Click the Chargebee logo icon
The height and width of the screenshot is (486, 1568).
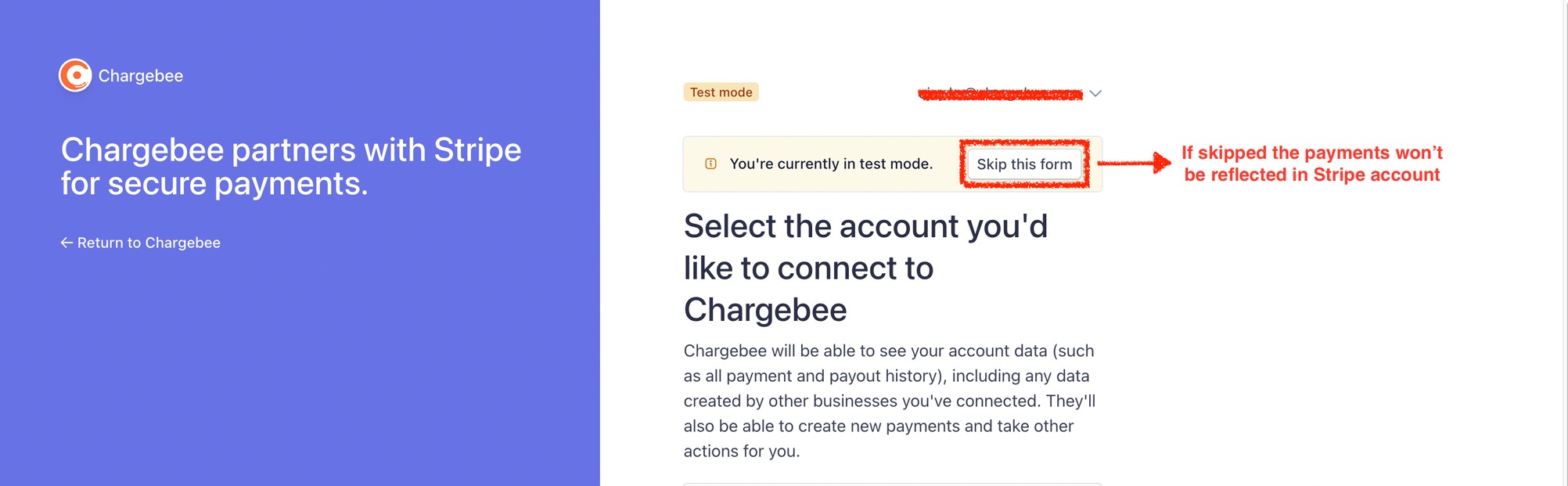75,76
